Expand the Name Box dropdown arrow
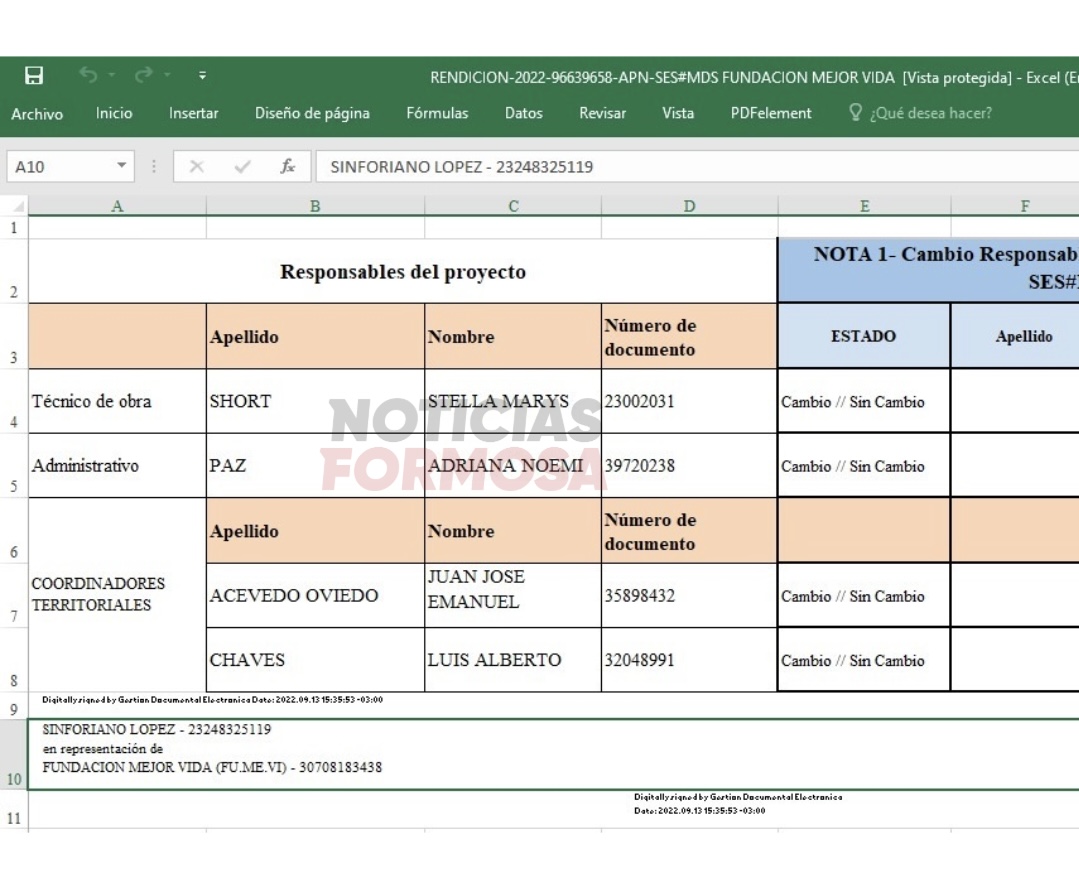 tap(121, 166)
